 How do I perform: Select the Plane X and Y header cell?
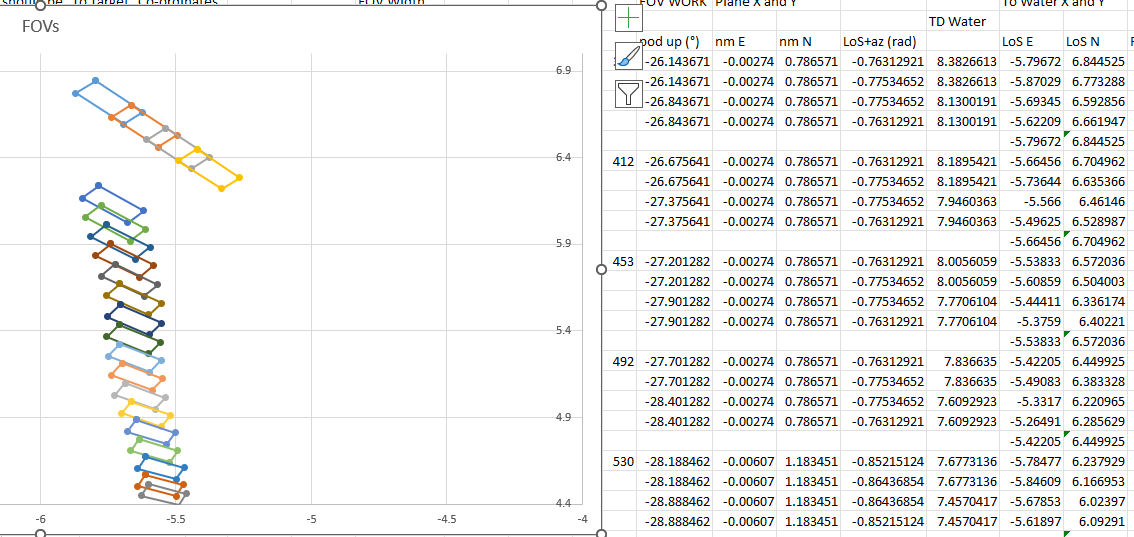754,4
